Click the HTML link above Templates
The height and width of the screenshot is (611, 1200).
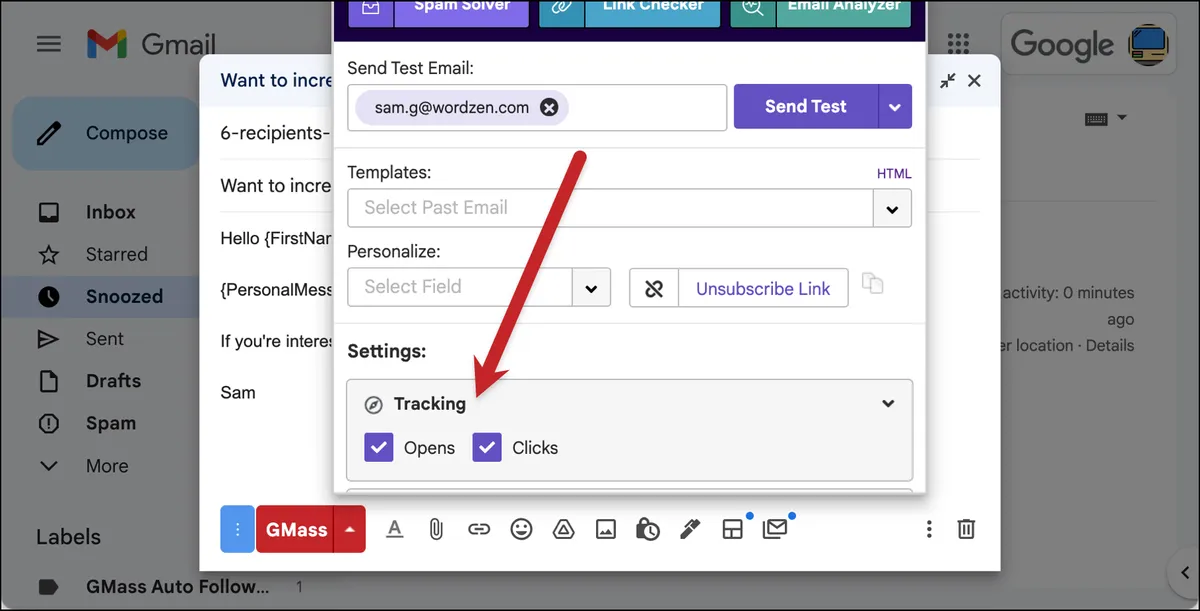click(x=894, y=174)
